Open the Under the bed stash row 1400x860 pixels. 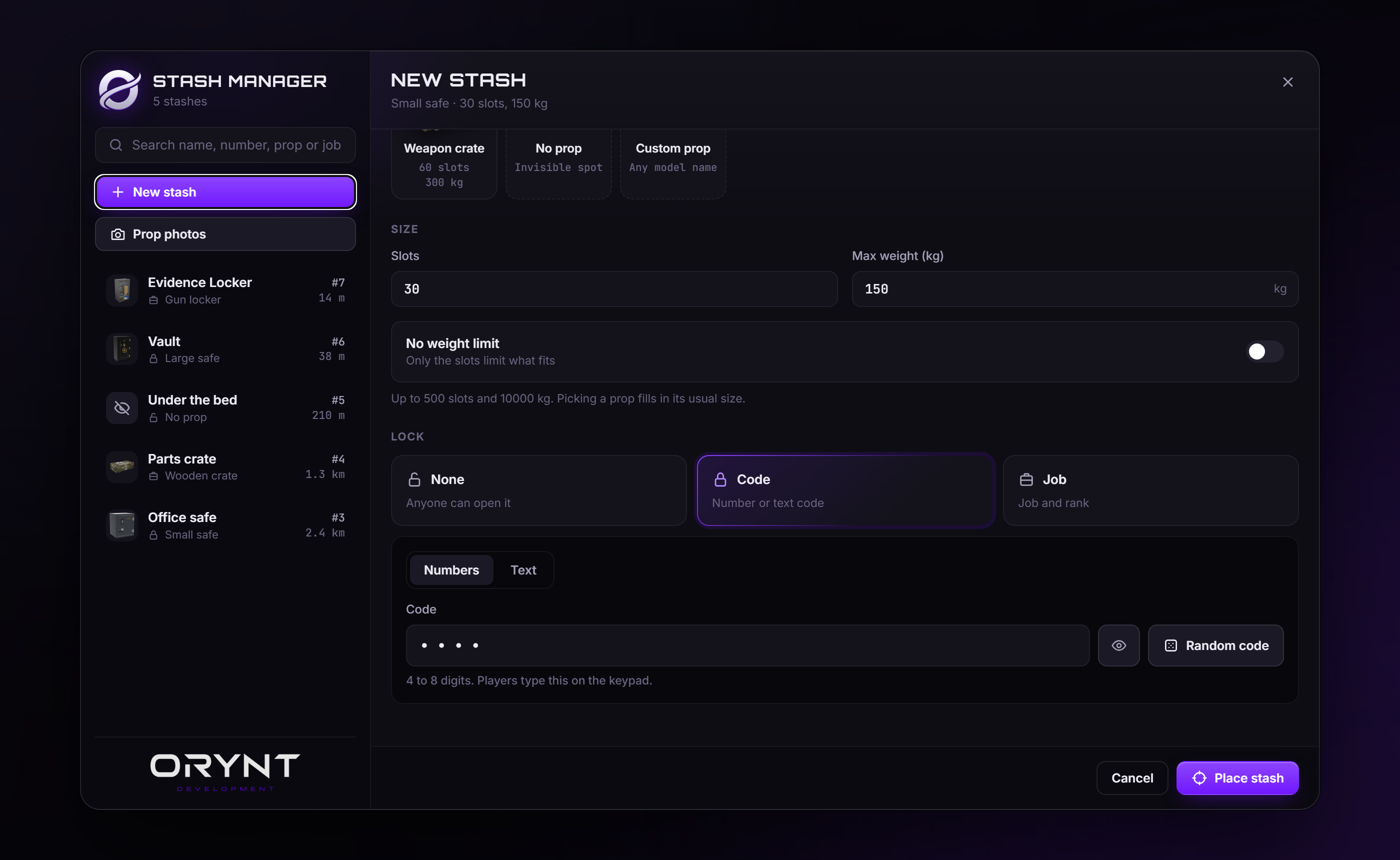(225, 408)
